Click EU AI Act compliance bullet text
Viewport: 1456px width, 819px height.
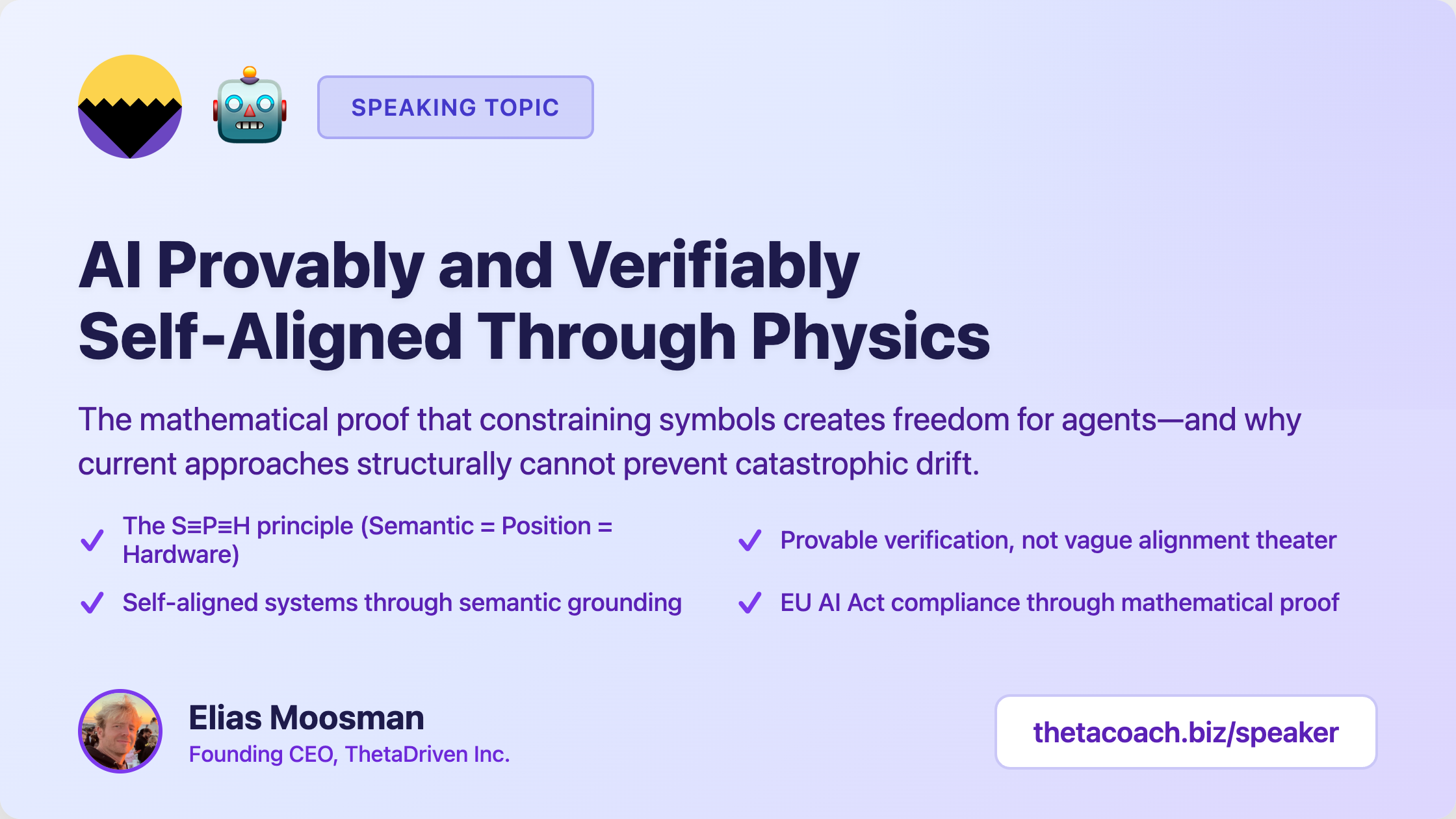pos(1059,603)
